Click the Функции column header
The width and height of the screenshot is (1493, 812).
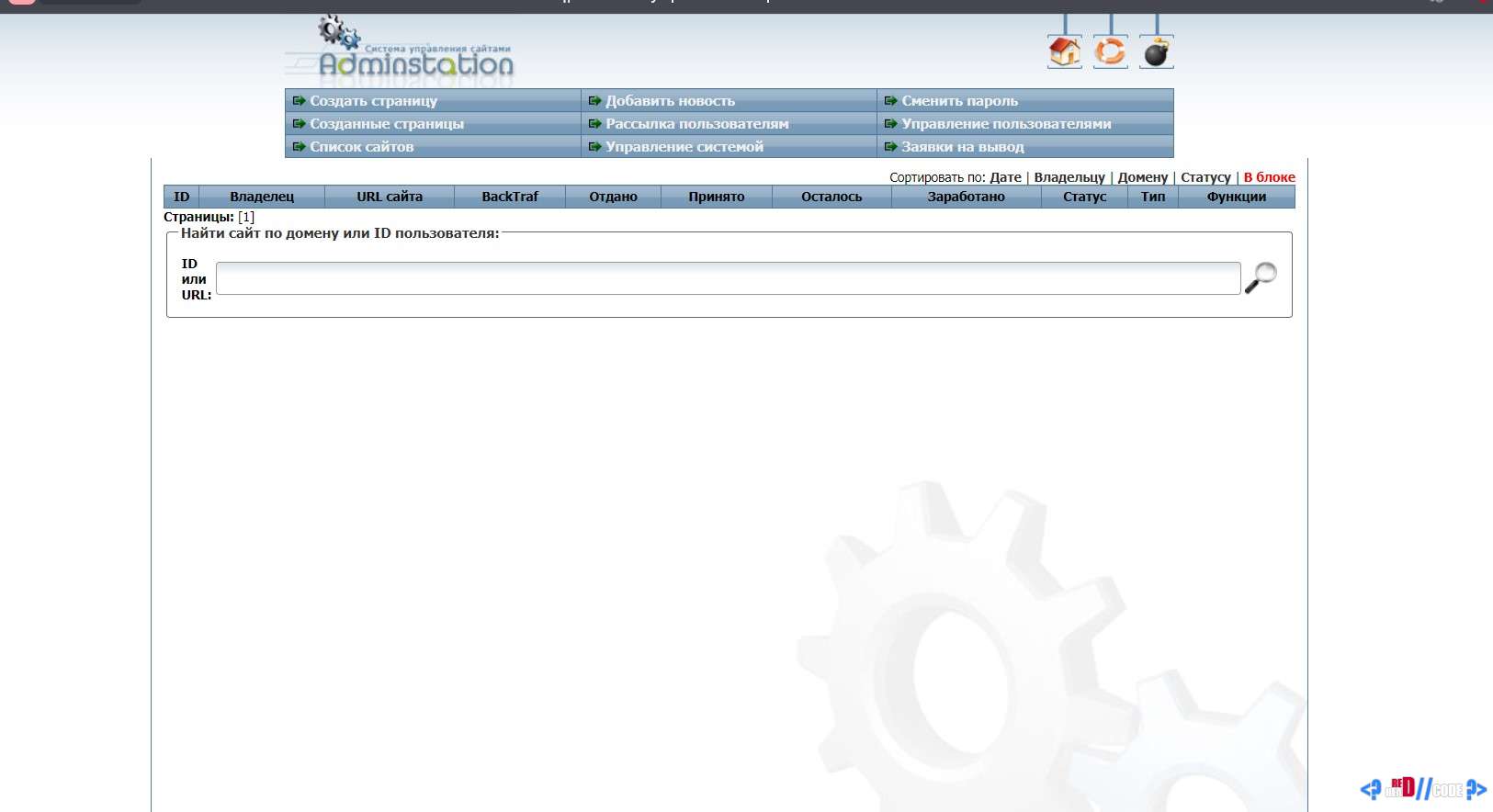pyautogui.click(x=1237, y=197)
